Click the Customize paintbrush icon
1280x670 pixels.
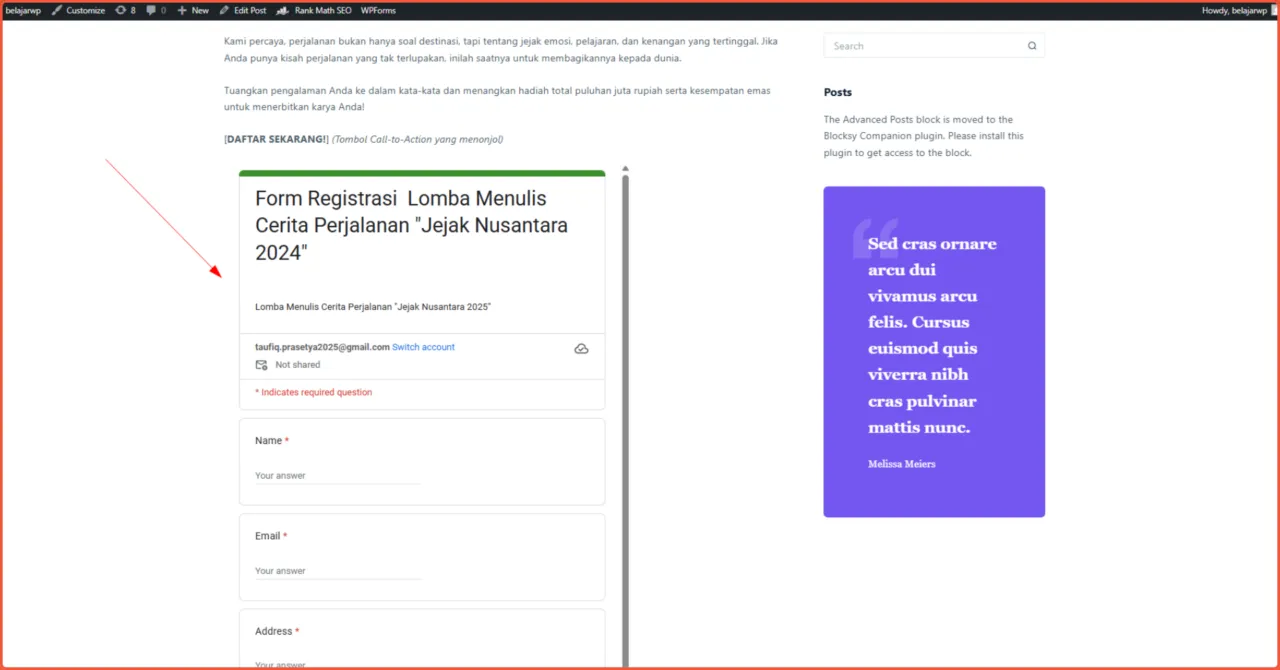pos(57,10)
